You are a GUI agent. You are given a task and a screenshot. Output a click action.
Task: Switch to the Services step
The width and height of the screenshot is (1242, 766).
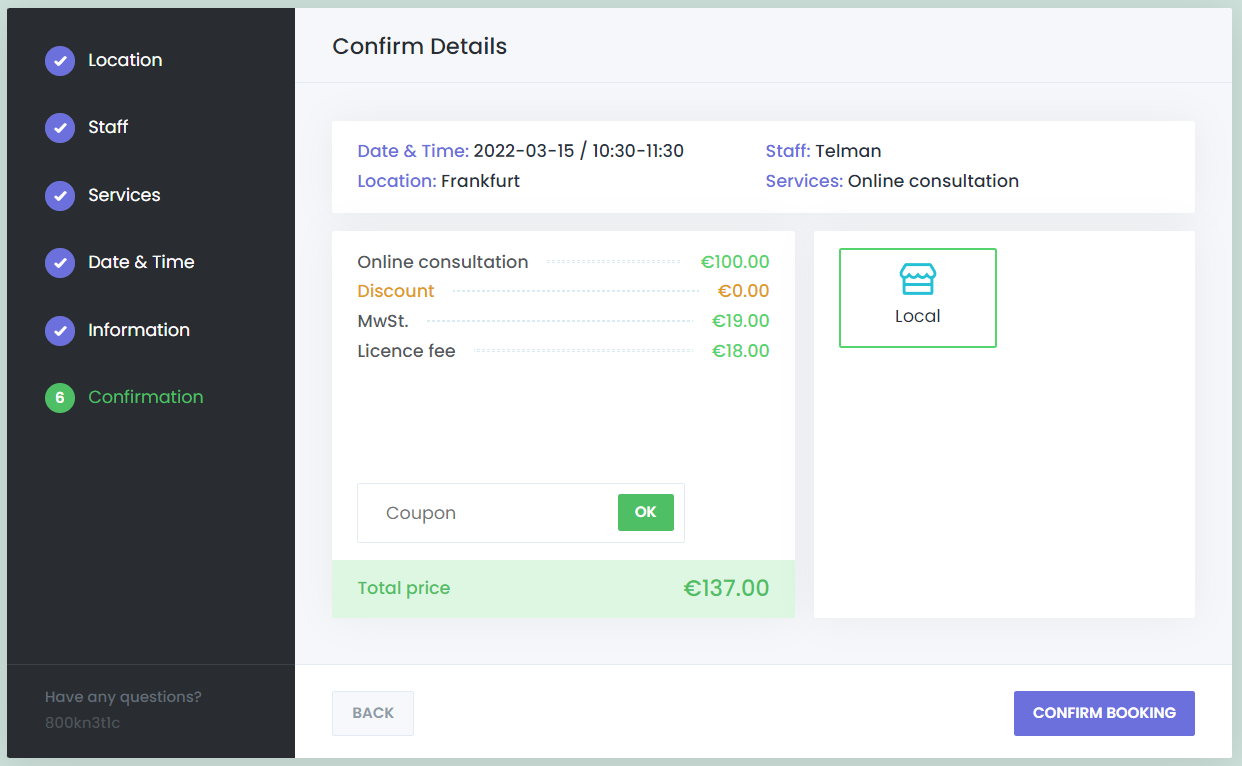pos(124,195)
